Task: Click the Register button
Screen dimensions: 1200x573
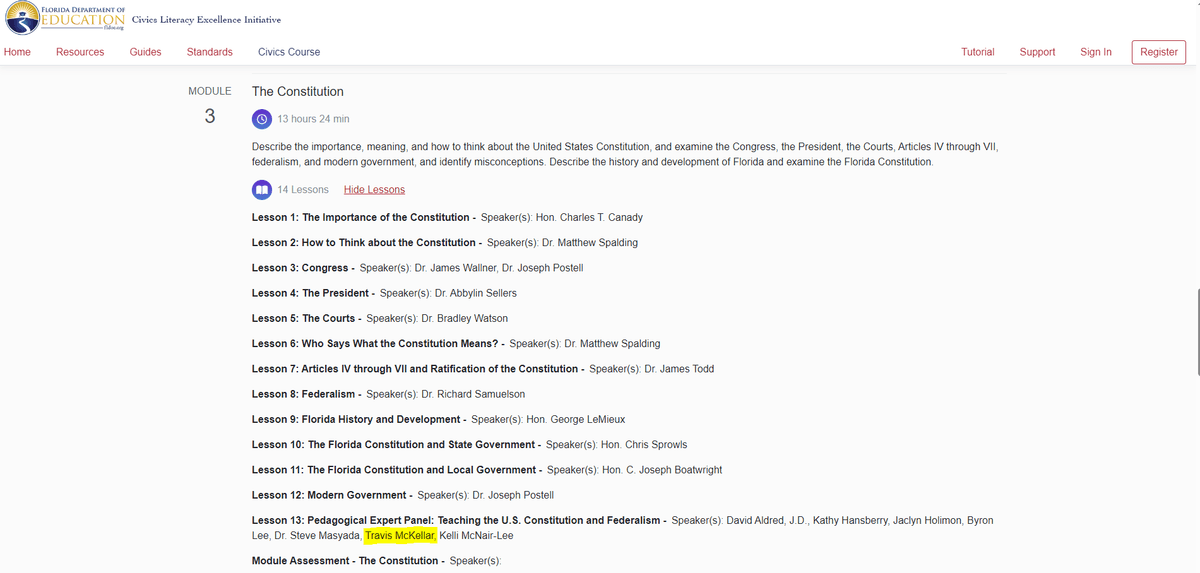Action: pyautogui.click(x=1159, y=52)
